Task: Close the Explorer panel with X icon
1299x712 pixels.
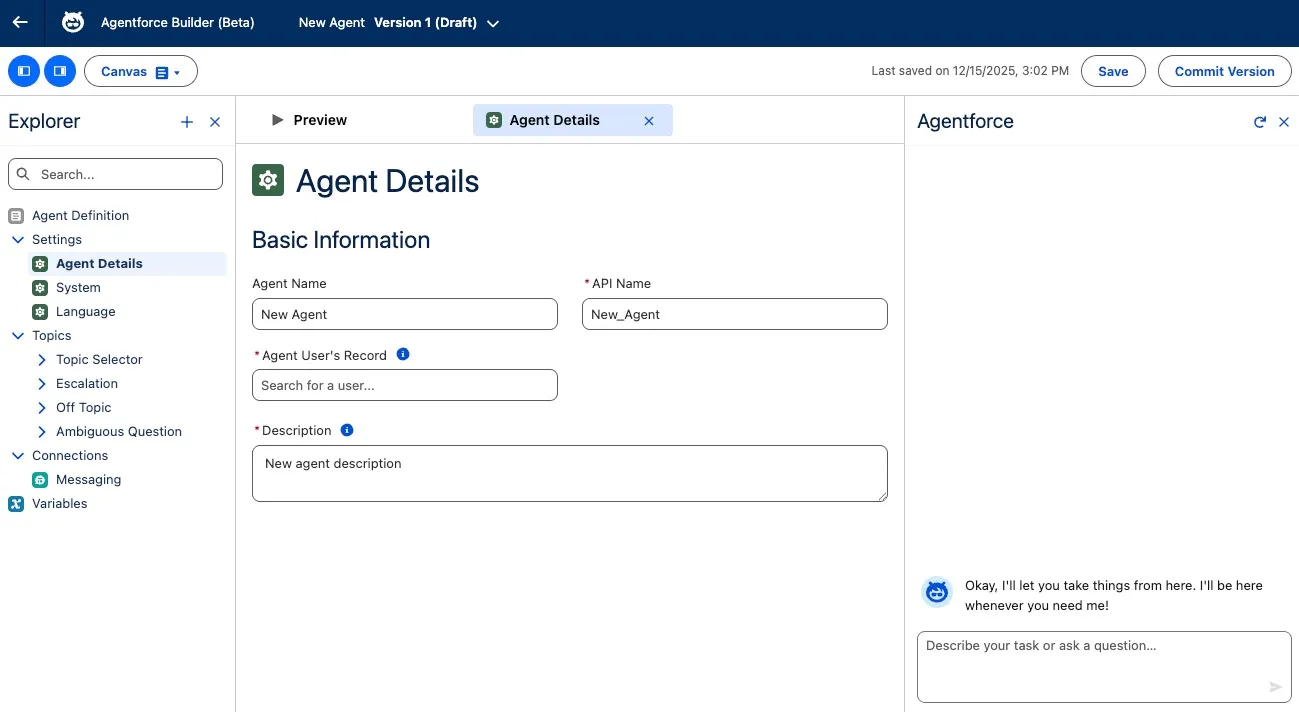Action: pos(215,122)
